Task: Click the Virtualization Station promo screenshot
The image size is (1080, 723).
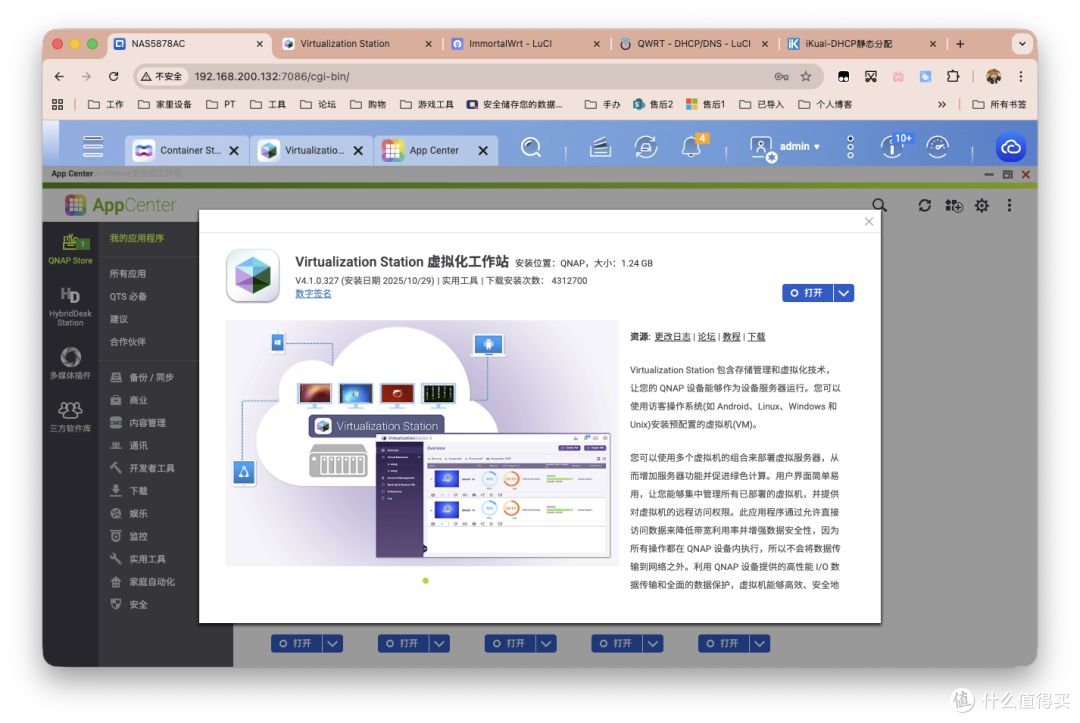Action: pyautogui.click(x=422, y=443)
